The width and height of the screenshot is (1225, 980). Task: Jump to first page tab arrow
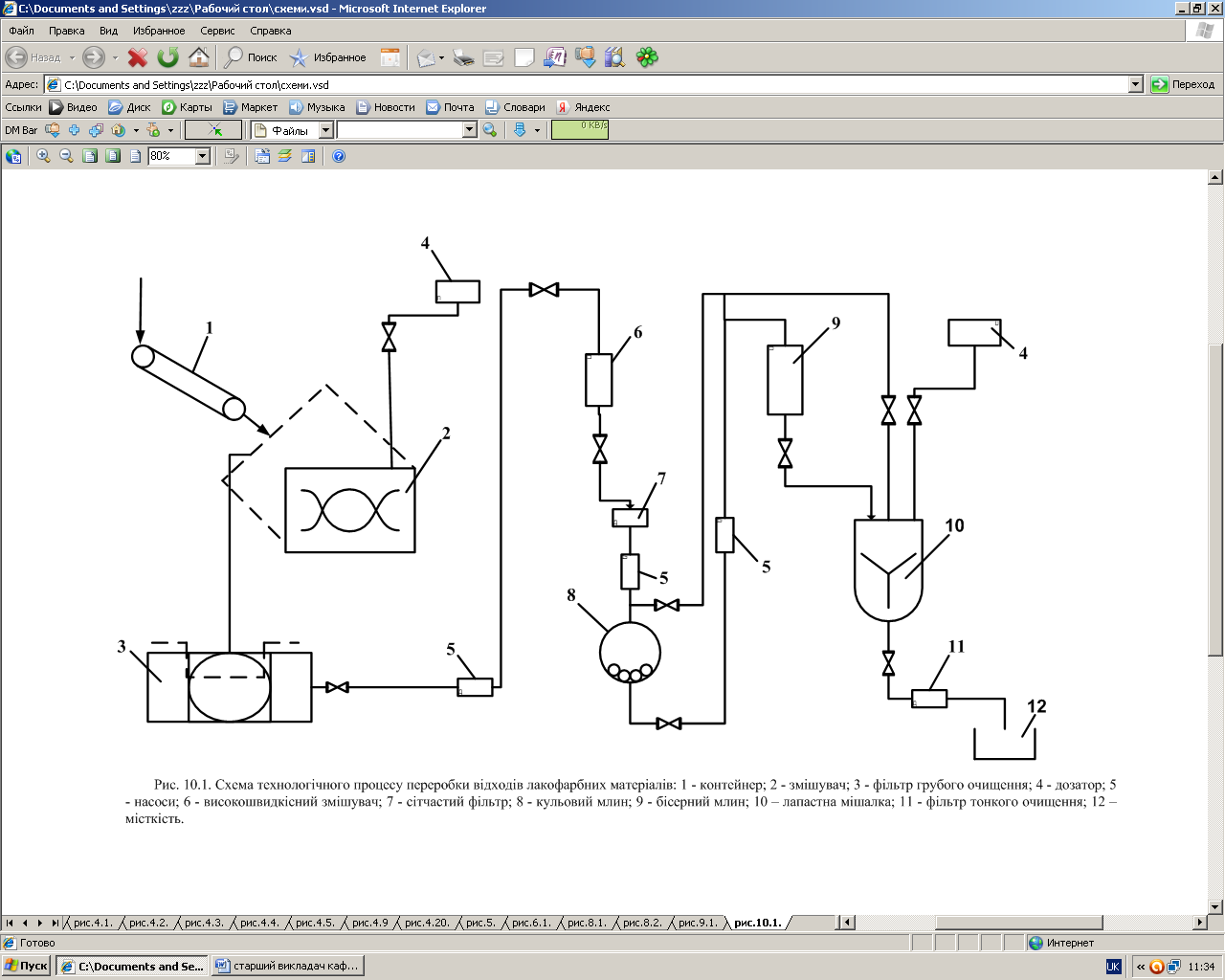[10, 923]
